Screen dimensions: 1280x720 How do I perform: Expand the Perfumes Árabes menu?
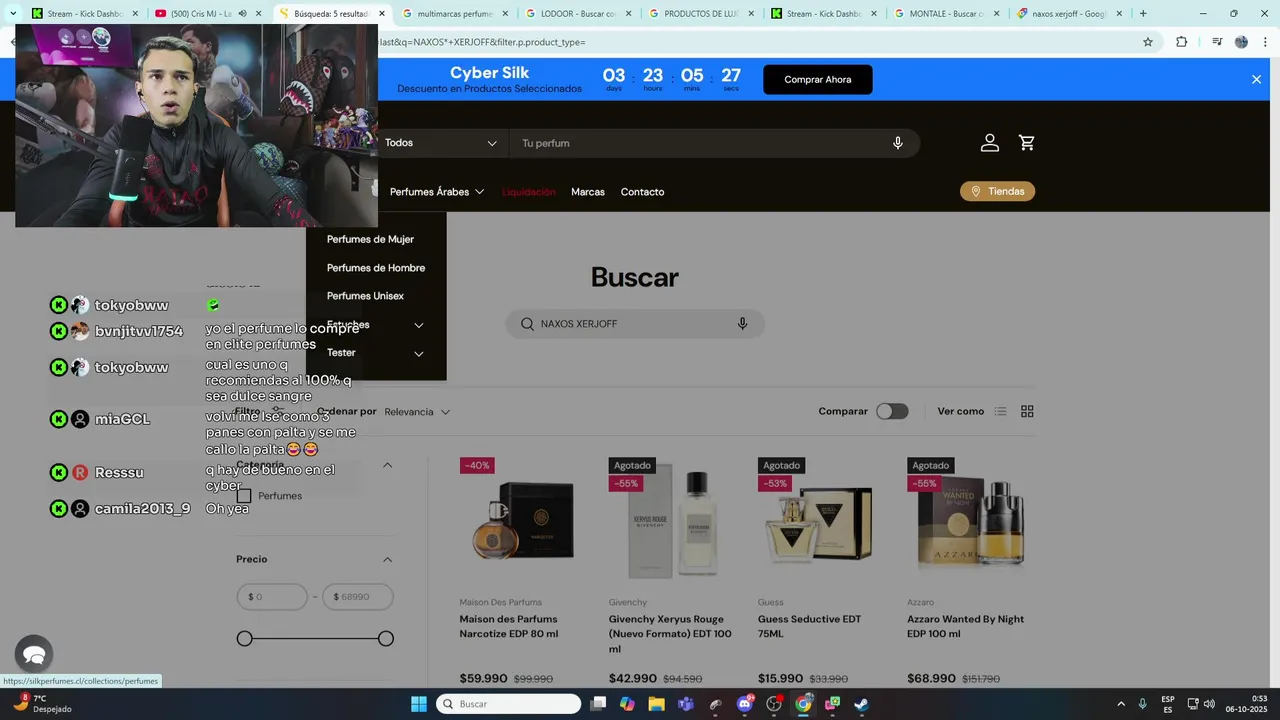[x=437, y=192]
